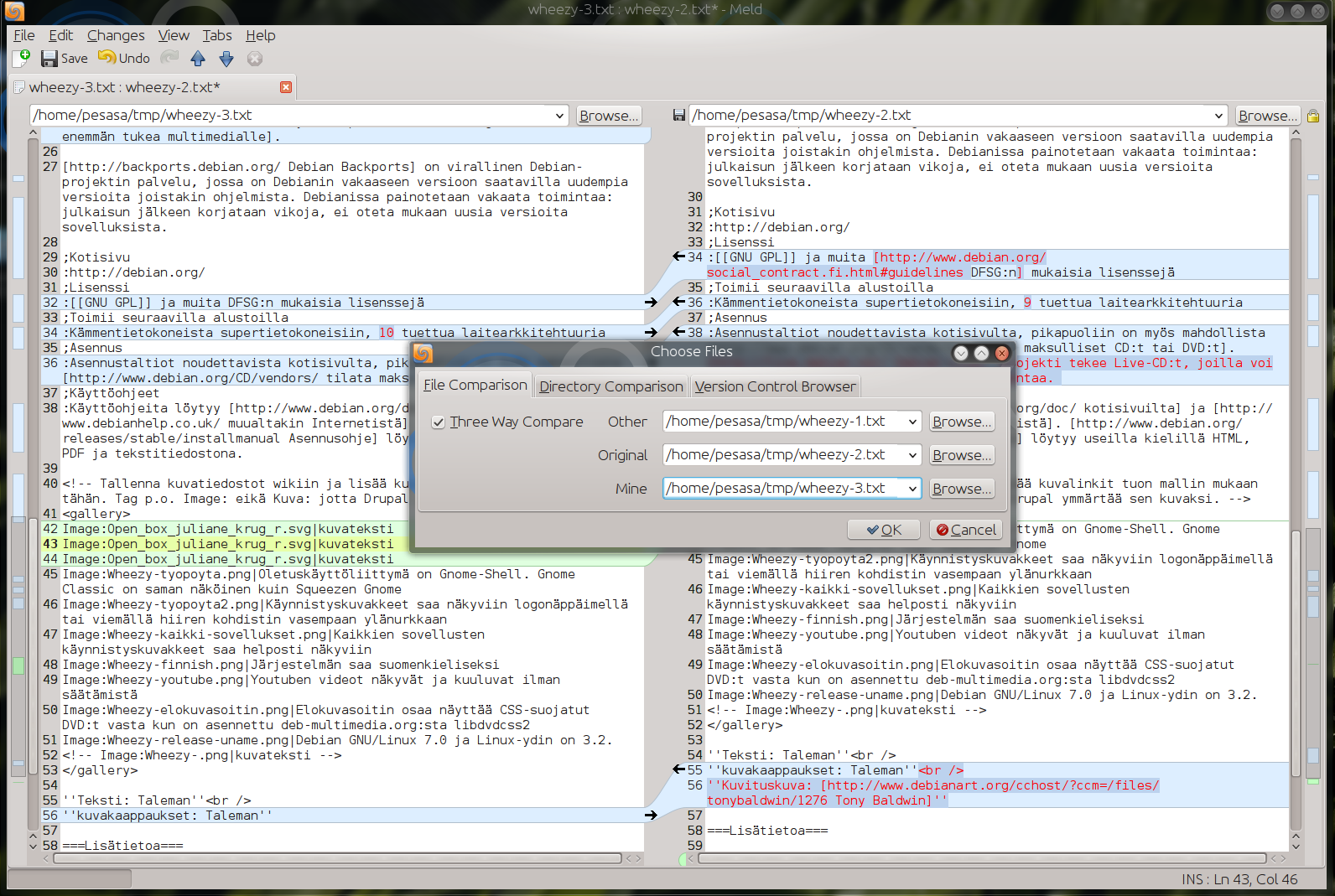
Task: Push line 34 change rightward with arrow
Action: (651, 332)
